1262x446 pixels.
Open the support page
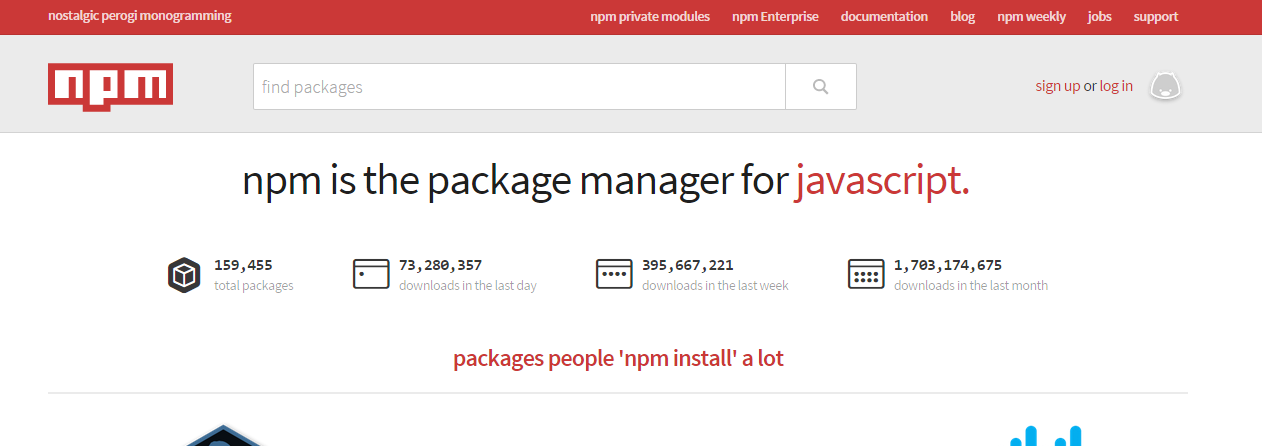point(1156,17)
